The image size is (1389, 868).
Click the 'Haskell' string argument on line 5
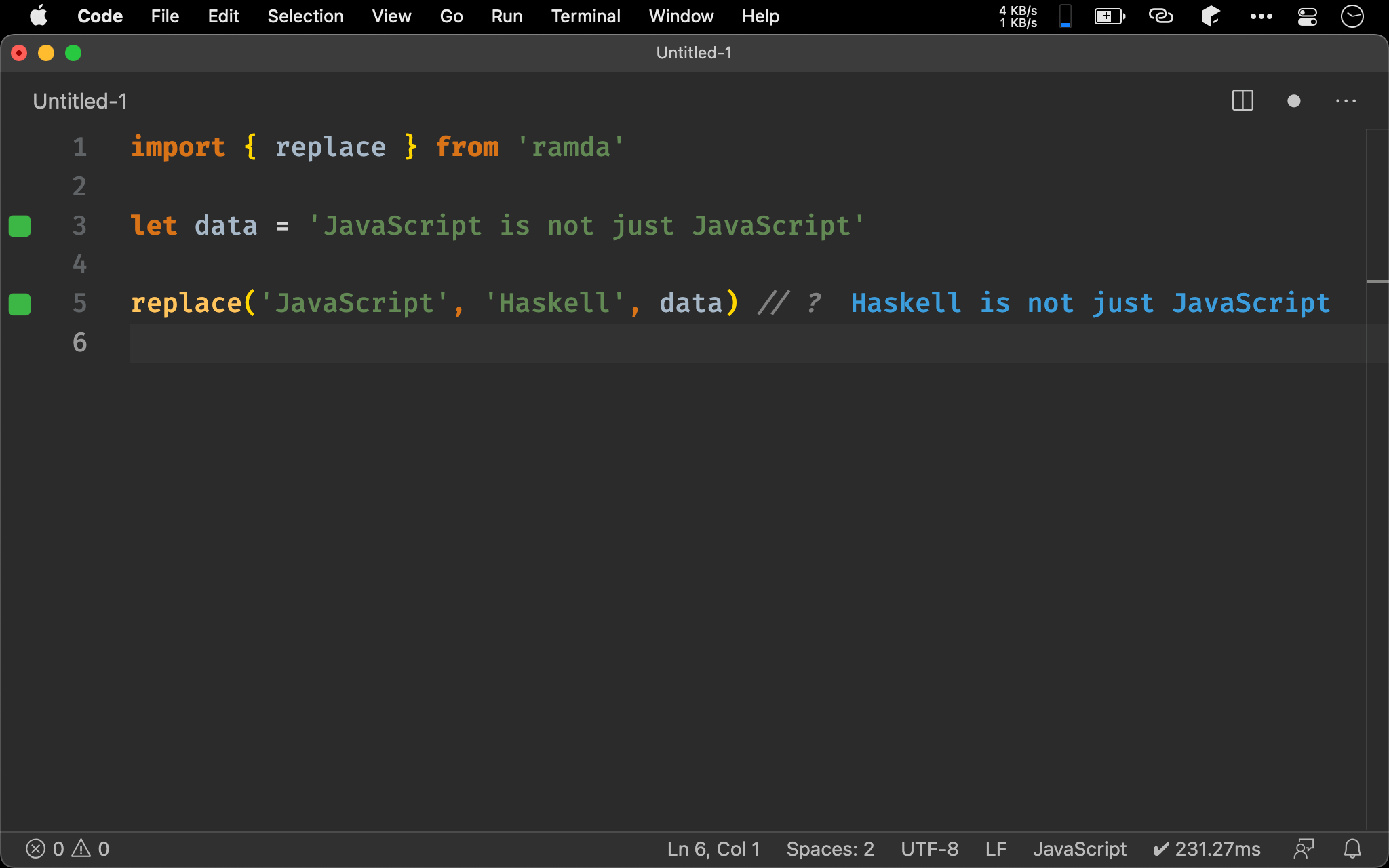point(555,303)
